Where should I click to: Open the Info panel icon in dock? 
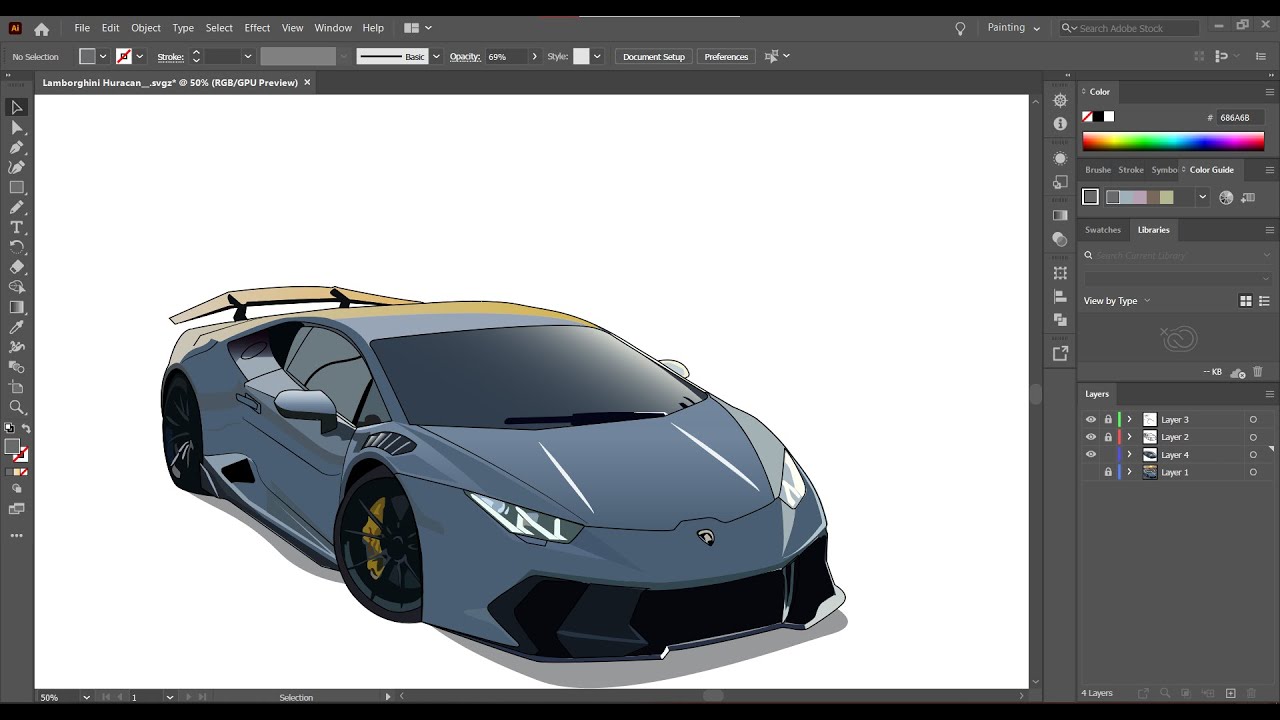pyautogui.click(x=1060, y=124)
